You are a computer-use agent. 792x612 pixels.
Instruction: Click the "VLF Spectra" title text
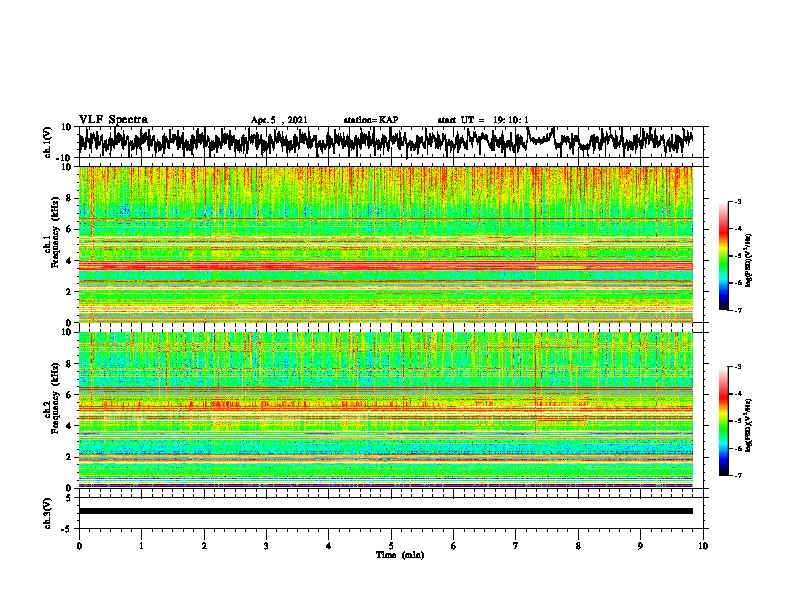(113, 120)
